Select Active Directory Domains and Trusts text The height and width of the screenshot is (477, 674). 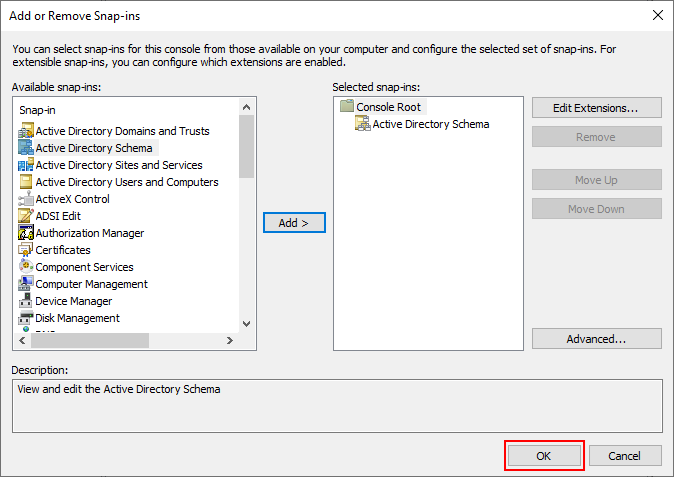click(x=123, y=131)
